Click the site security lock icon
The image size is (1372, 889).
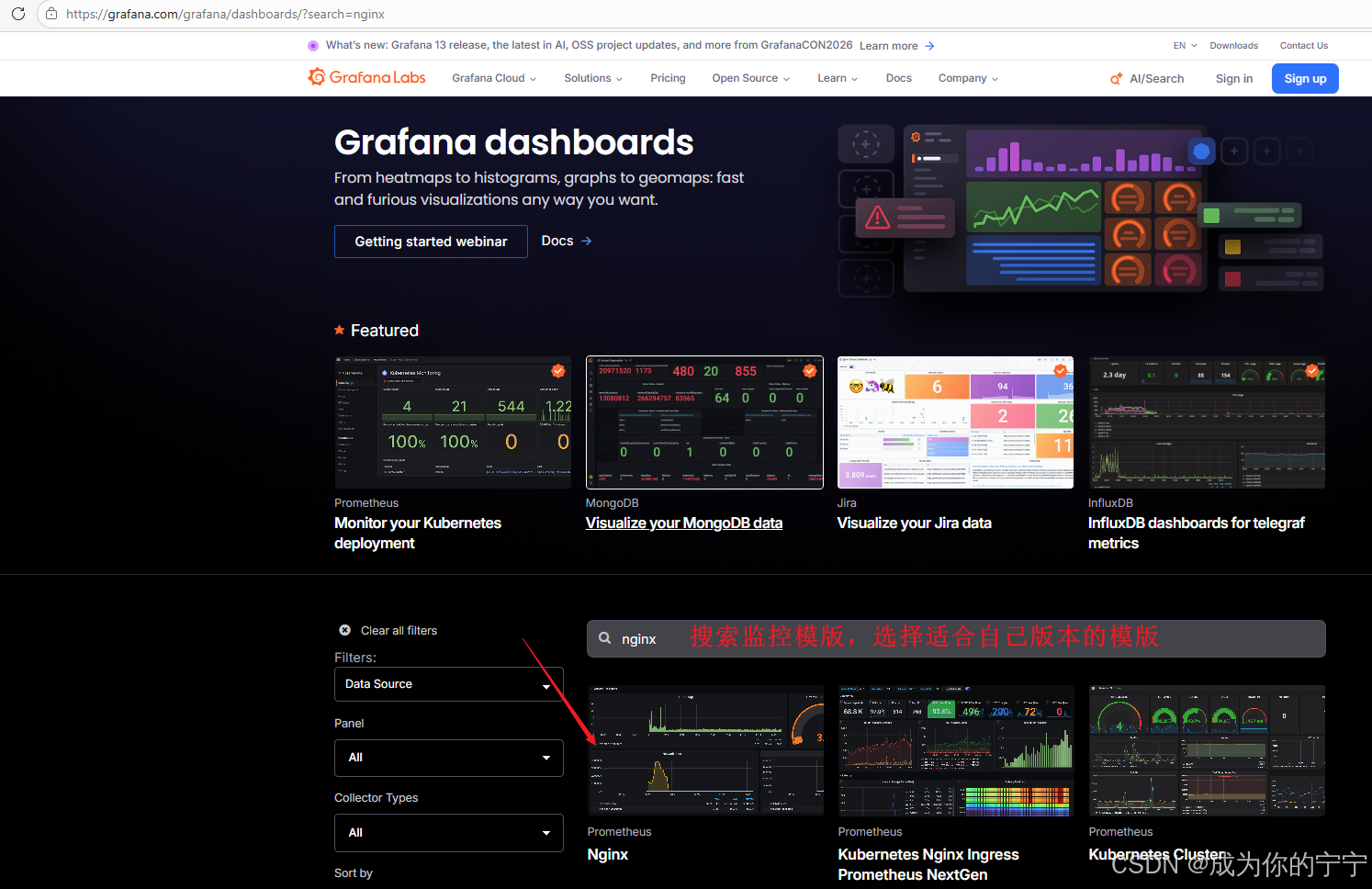pos(51,14)
